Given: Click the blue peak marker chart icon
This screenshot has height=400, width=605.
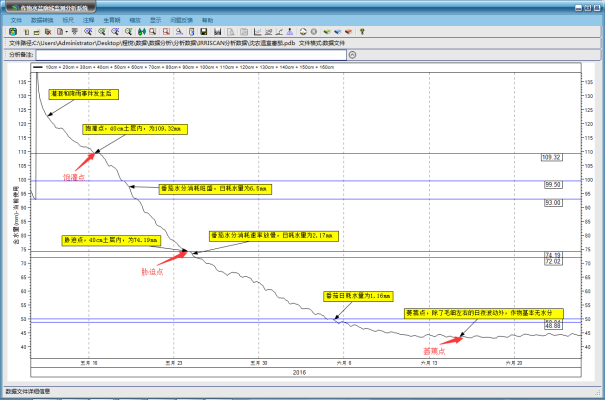Looking at the screenshot, I should (289, 32).
